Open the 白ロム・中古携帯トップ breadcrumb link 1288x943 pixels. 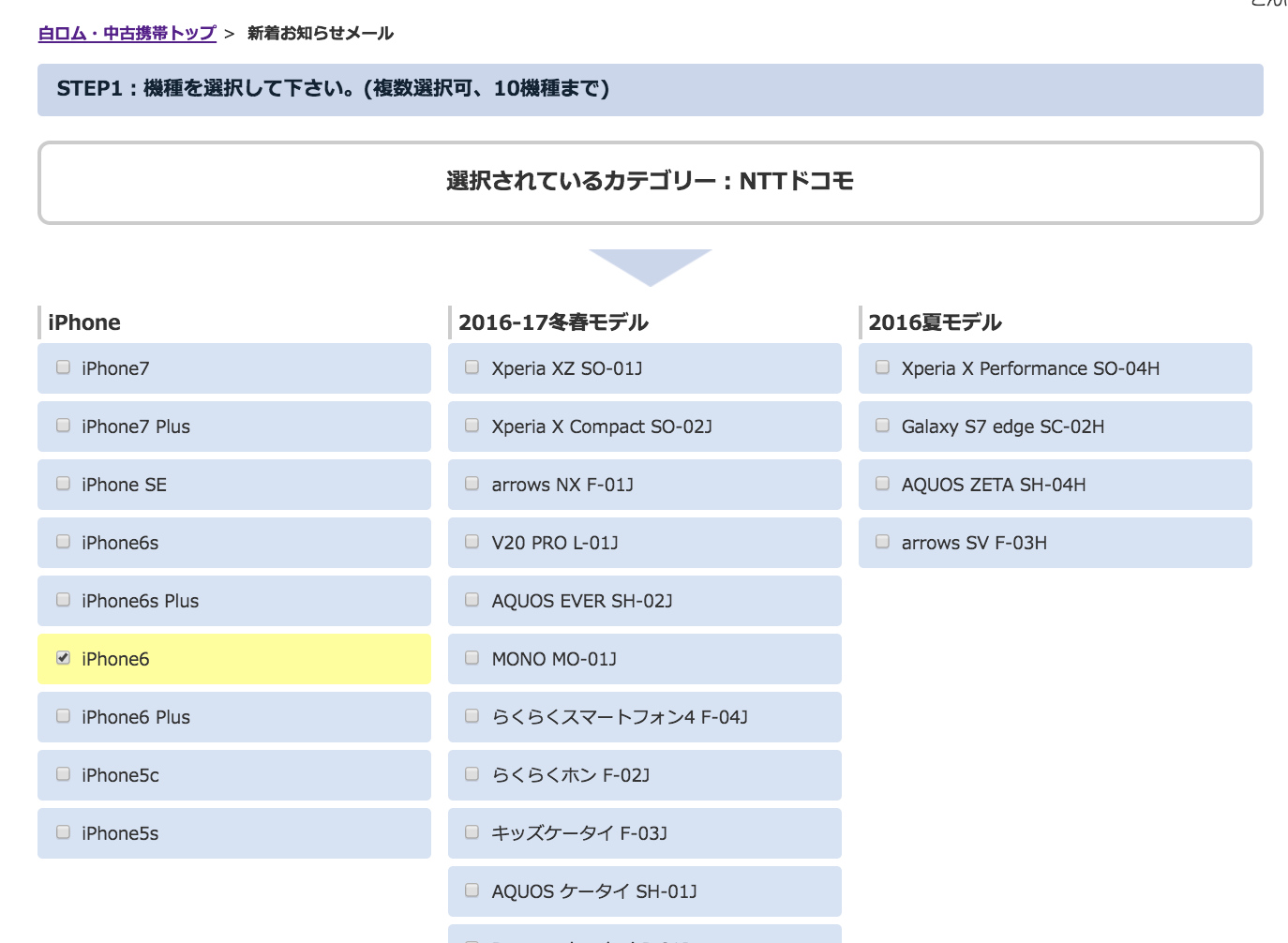(x=127, y=34)
